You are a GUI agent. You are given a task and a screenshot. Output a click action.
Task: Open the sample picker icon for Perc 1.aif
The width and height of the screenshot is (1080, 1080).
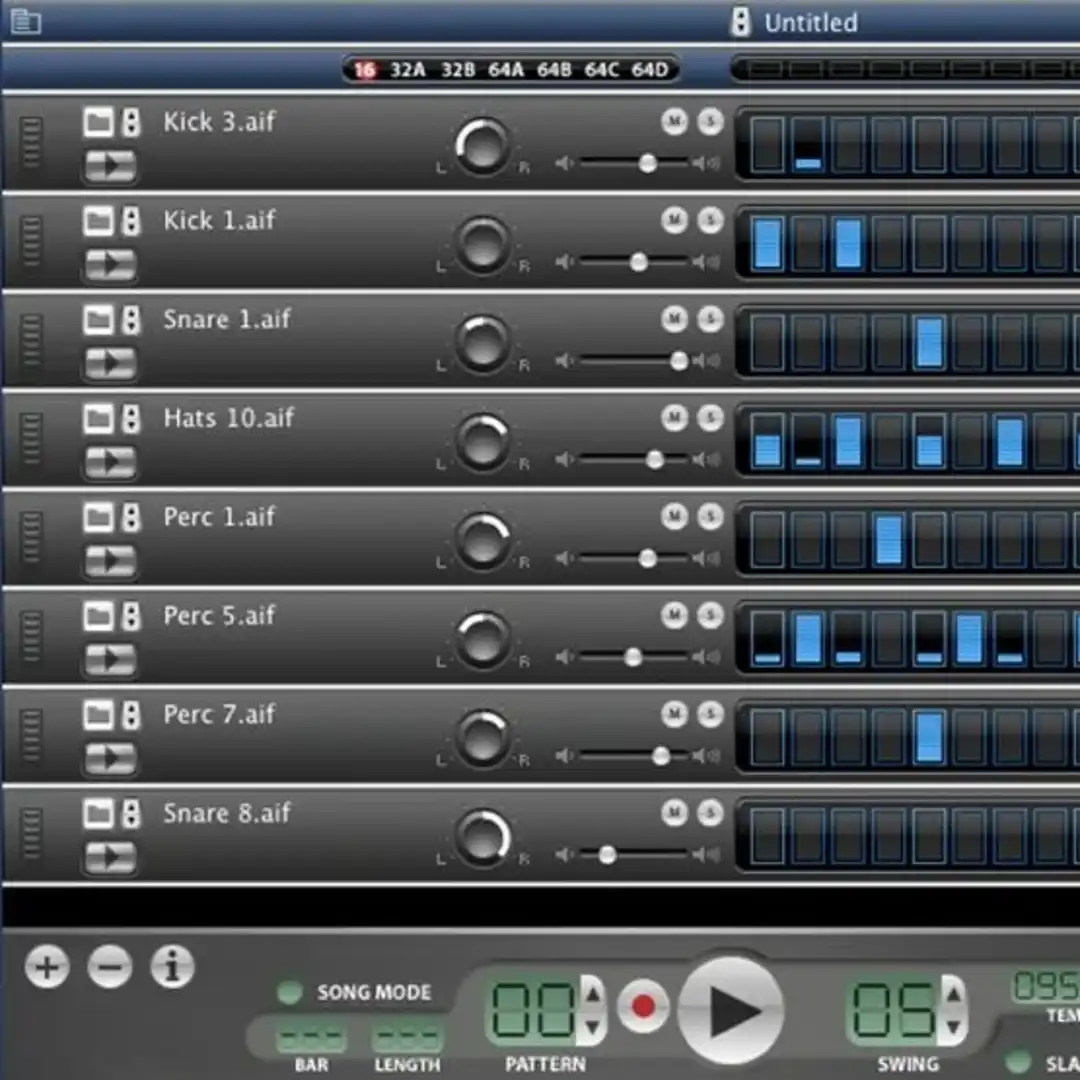pyautogui.click(x=131, y=517)
